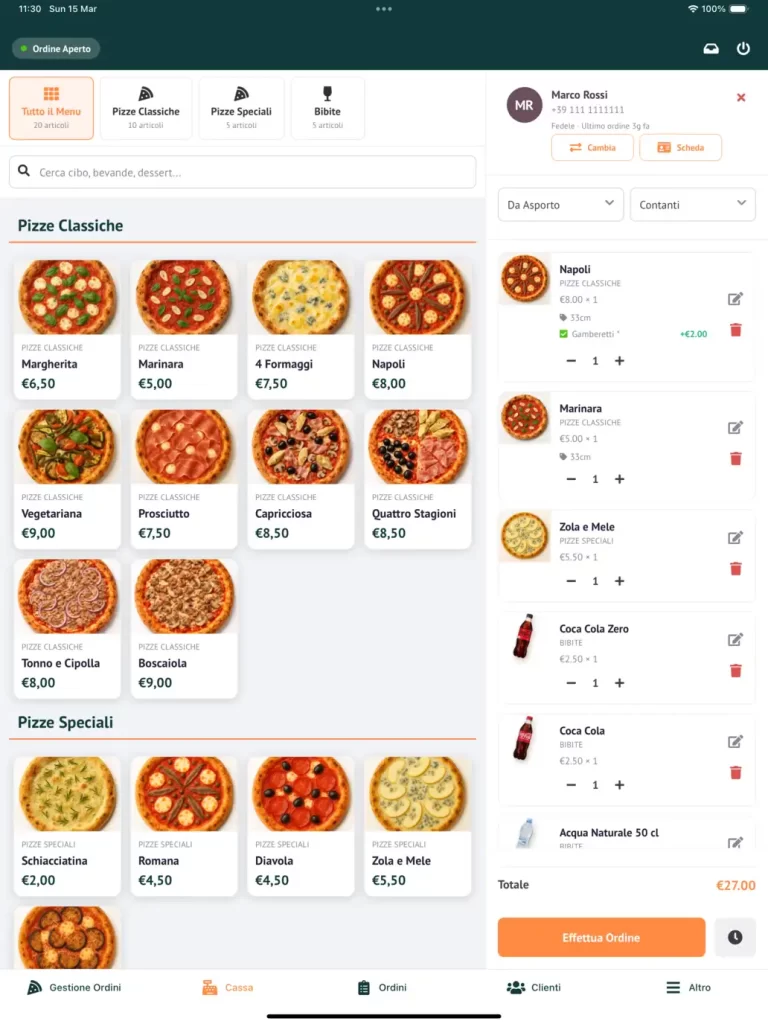Delete Marinara from the cart
The image size is (768, 1024).
point(736,458)
